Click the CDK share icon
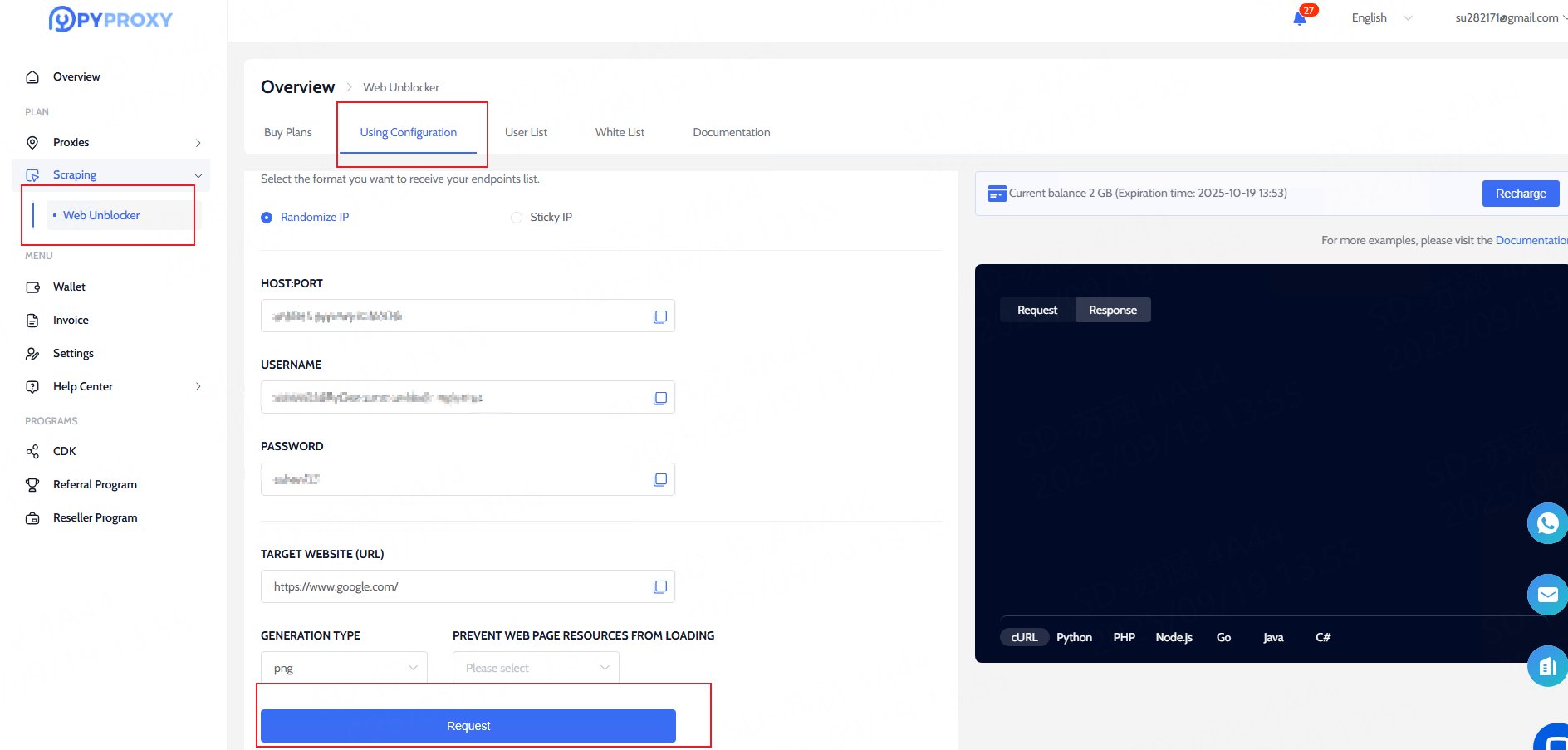This screenshot has height=750, width=1568. pyautogui.click(x=32, y=452)
